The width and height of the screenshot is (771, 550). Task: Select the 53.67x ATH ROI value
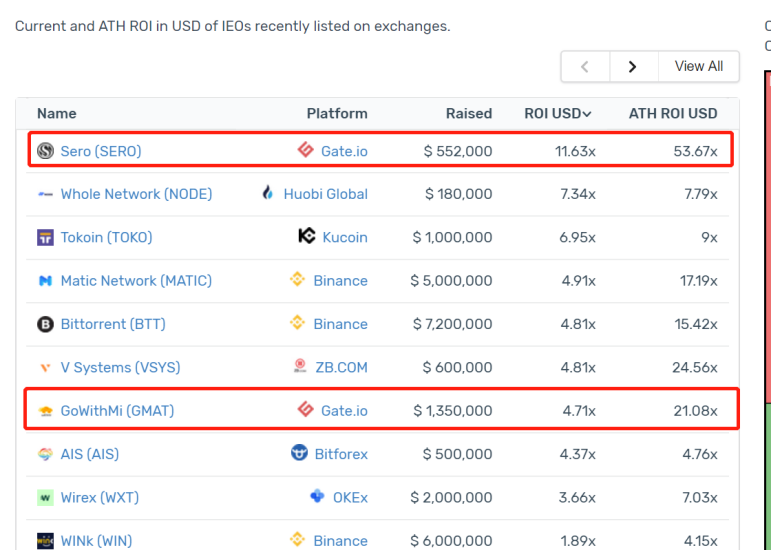[695, 151]
